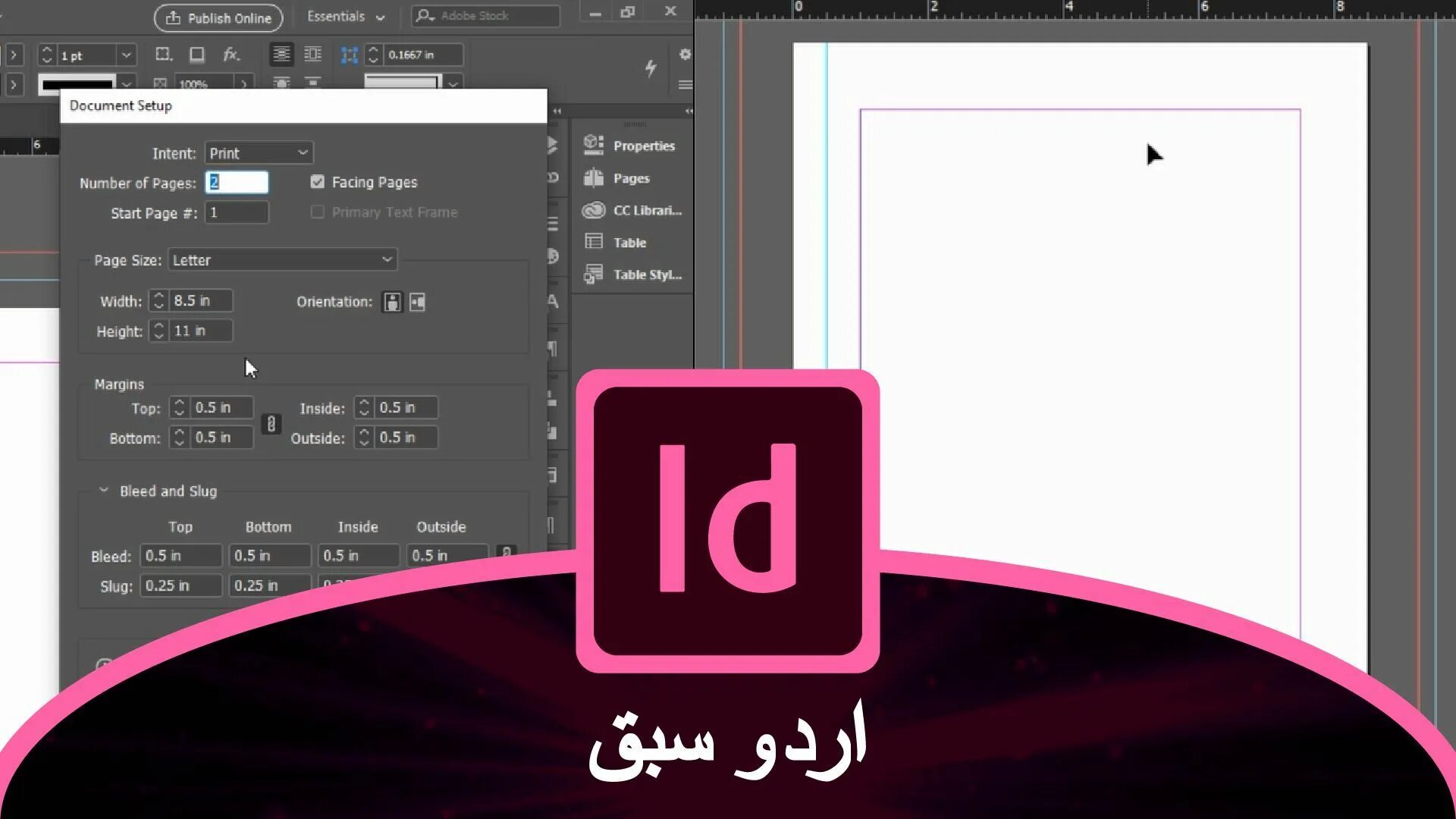This screenshot has width=1456, height=819.
Task: Toggle the Facing Pages checkbox
Action: coord(318,182)
